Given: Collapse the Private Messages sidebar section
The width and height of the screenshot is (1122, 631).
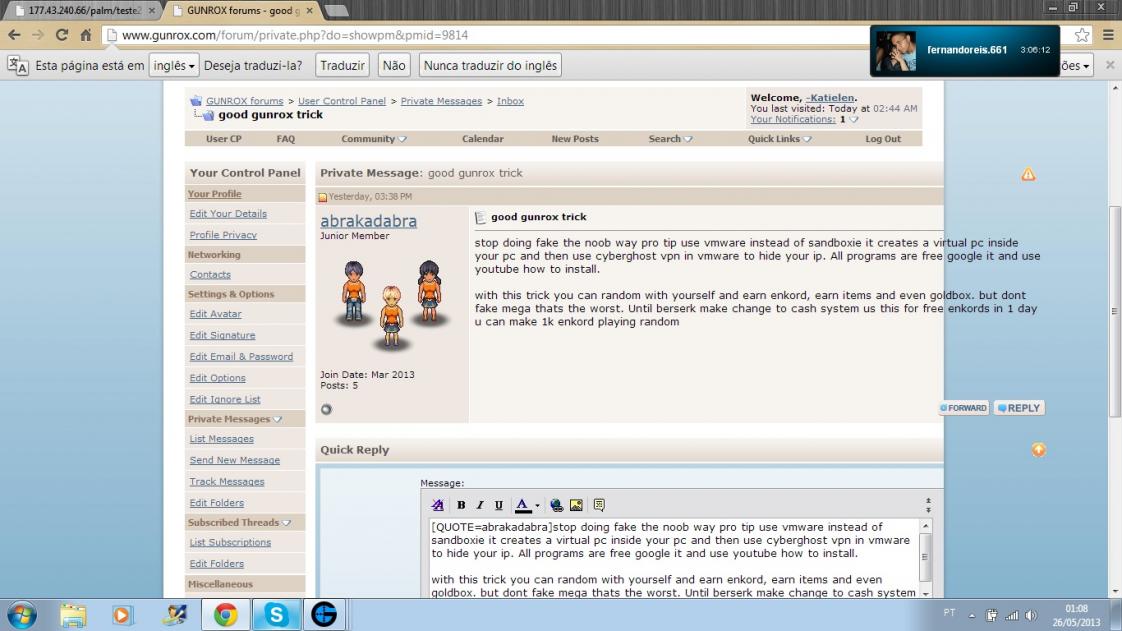Looking at the screenshot, I should [x=278, y=419].
